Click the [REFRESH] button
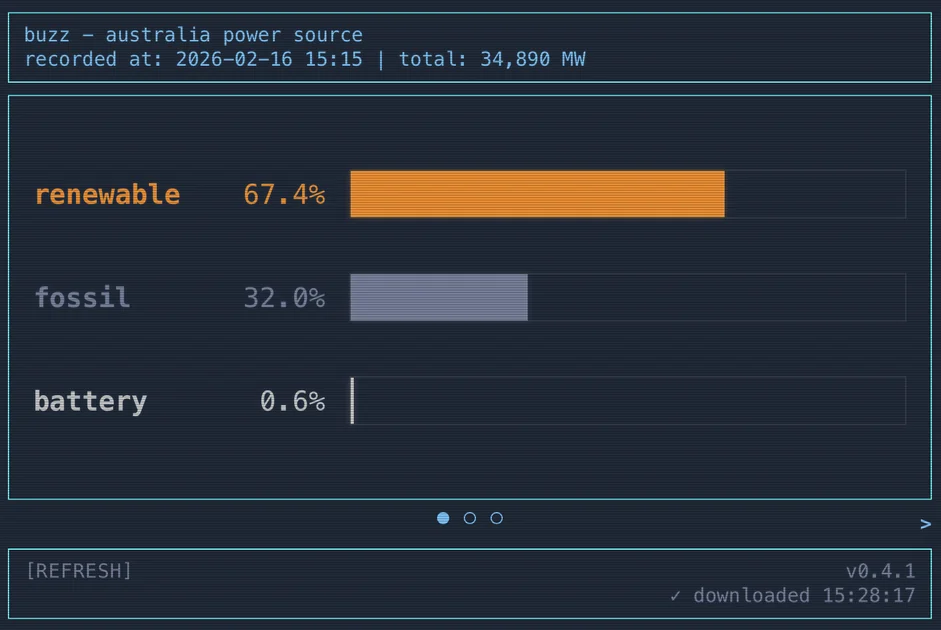The height and width of the screenshot is (630, 941). coord(77,571)
